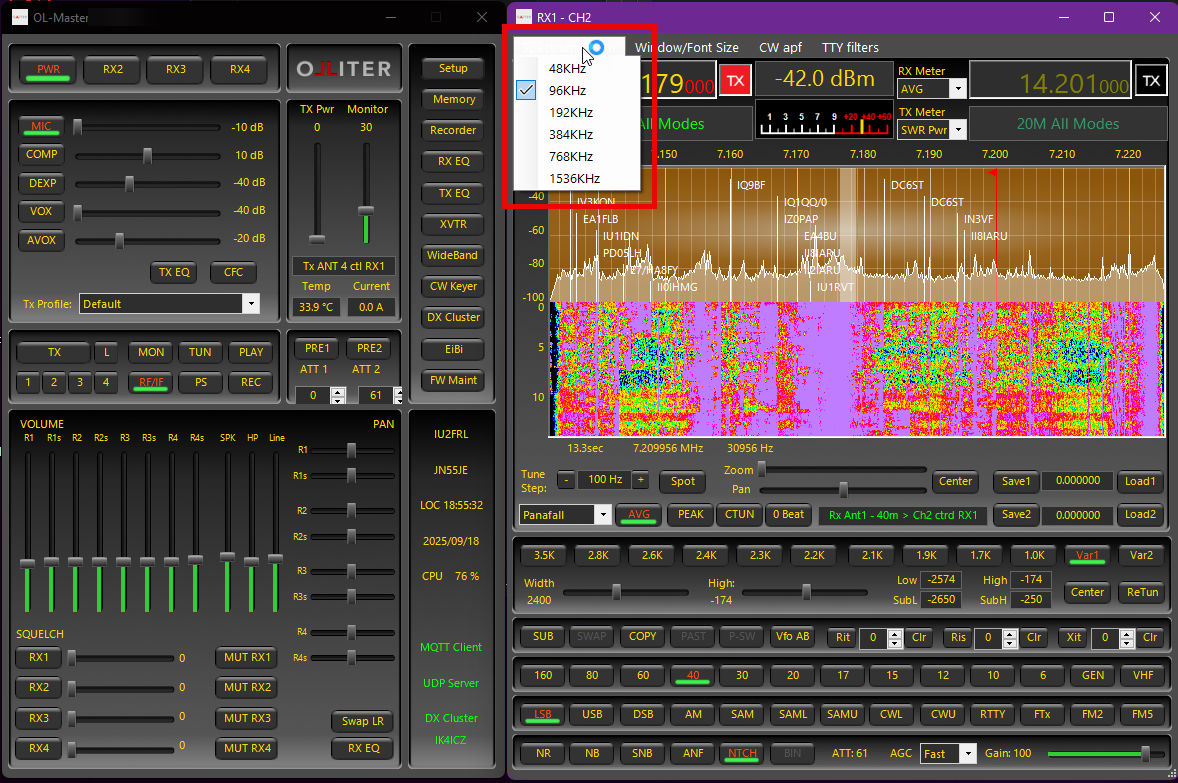Toggle the NB noise blanker

pos(591,753)
